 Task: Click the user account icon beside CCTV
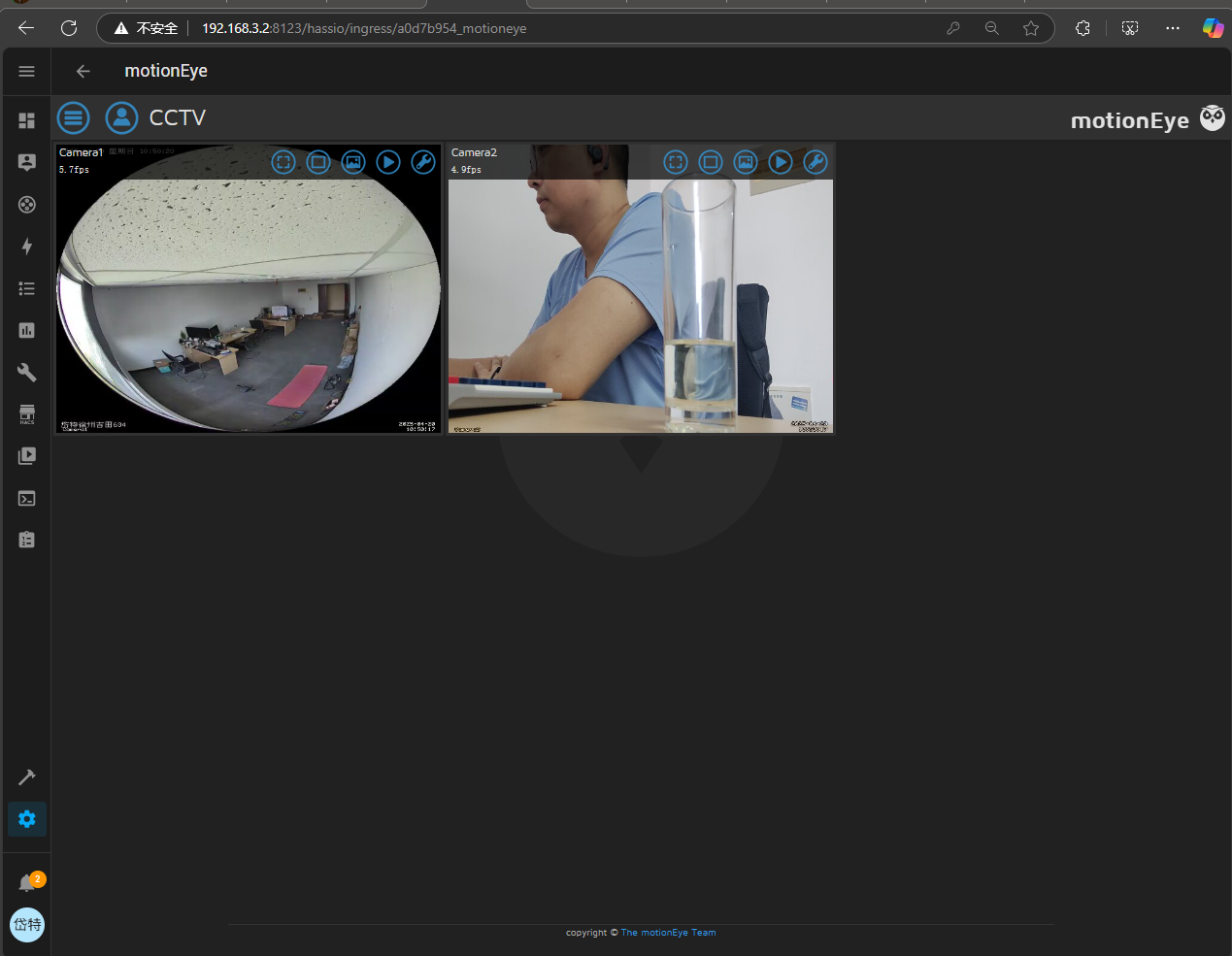121,118
